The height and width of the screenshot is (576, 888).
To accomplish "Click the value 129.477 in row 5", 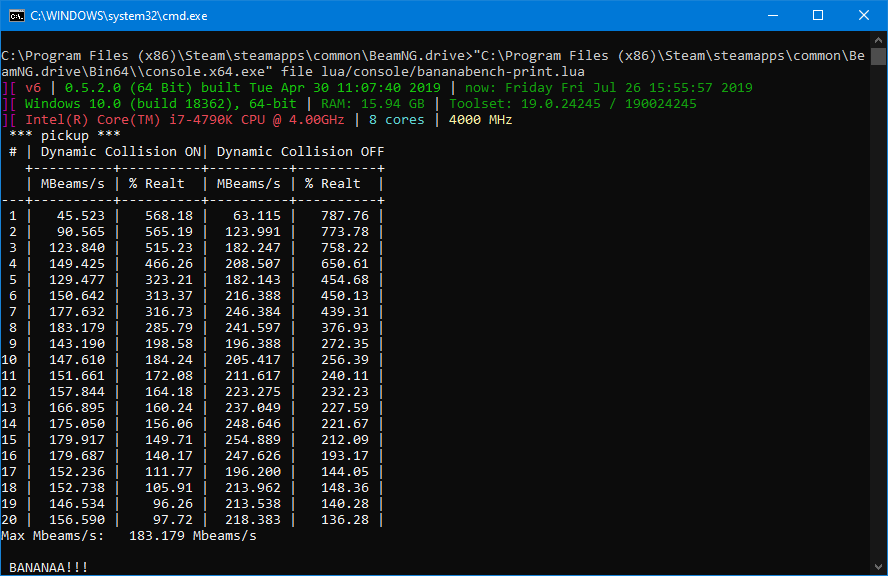I will point(76,280).
